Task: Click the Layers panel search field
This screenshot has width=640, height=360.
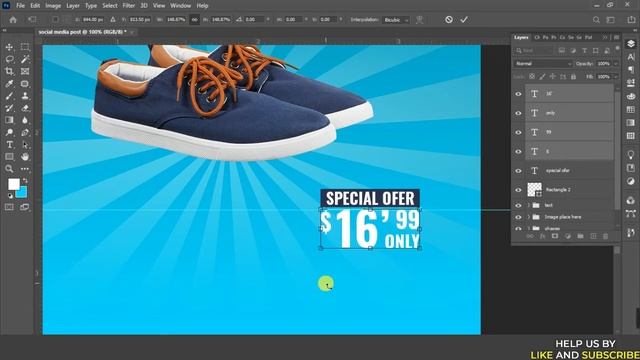Action: (534, 51)
